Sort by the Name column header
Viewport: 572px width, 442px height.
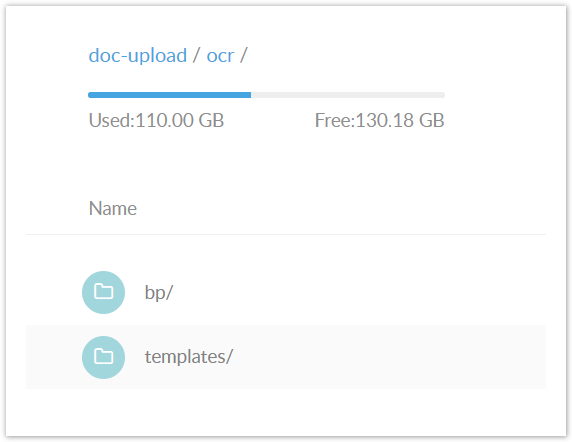[x=113, y=209]
